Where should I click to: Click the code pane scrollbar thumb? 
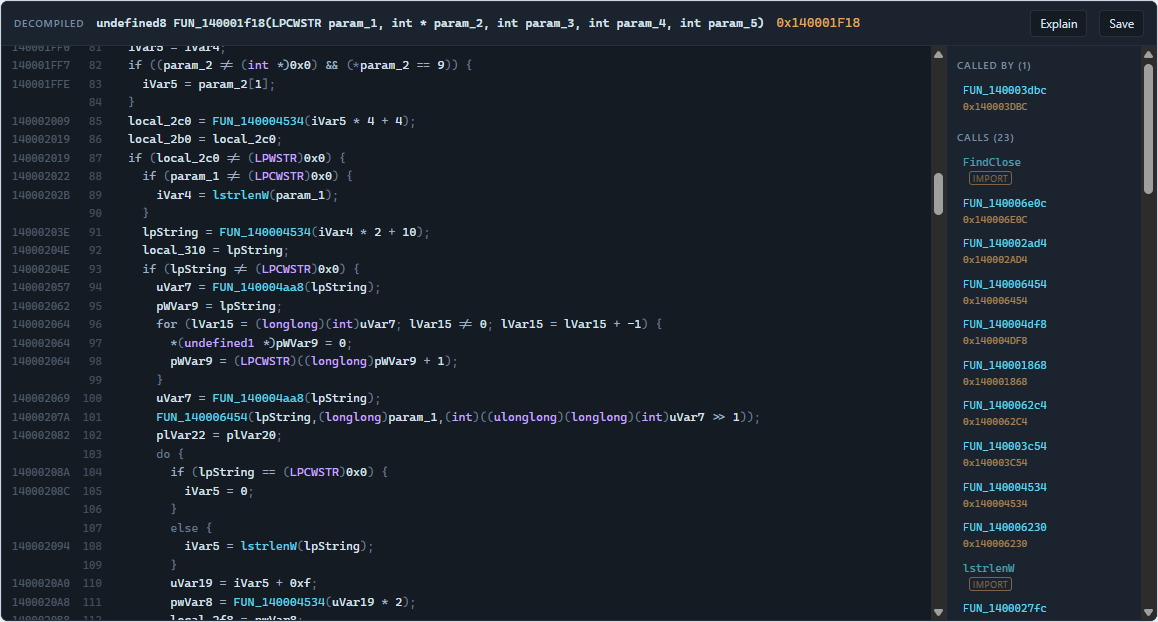pos(938,194)
